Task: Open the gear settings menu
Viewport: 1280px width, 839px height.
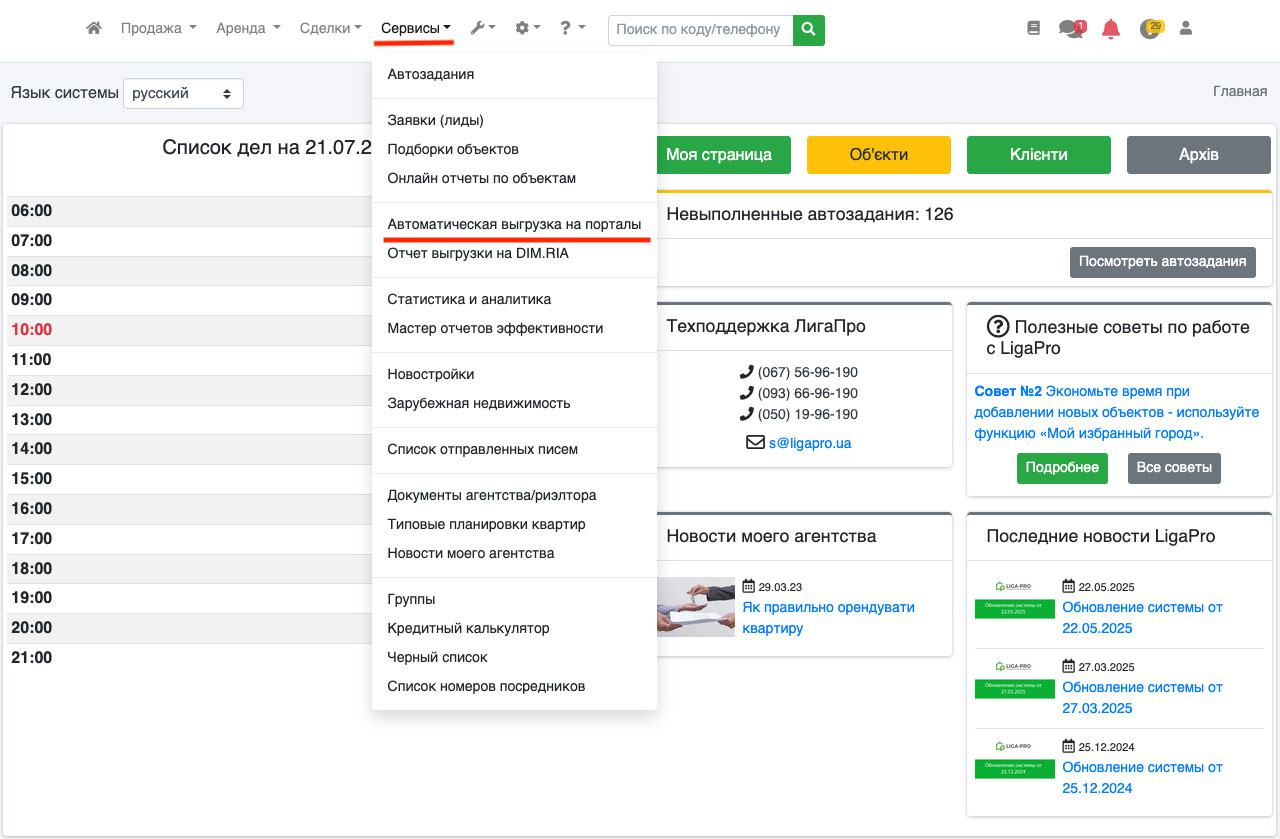Action: point(527,29)
